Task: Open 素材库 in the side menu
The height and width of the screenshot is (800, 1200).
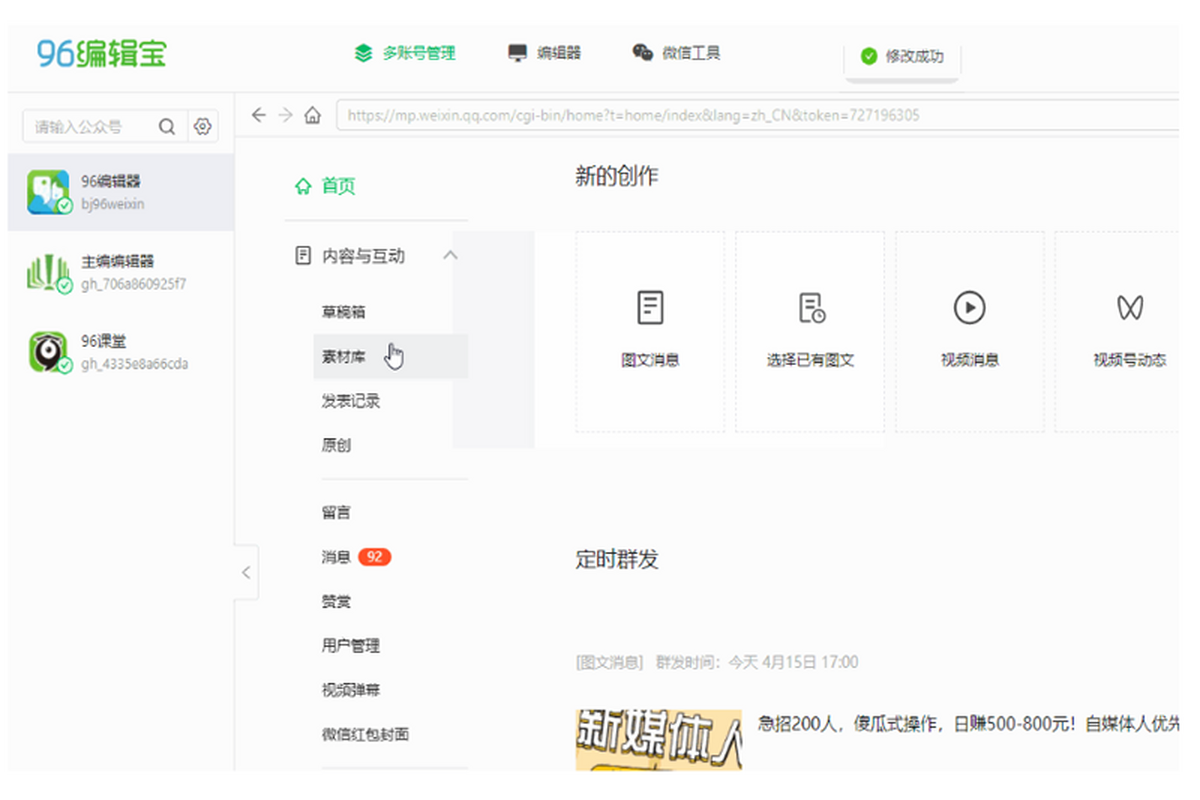Action: [344, 357]
